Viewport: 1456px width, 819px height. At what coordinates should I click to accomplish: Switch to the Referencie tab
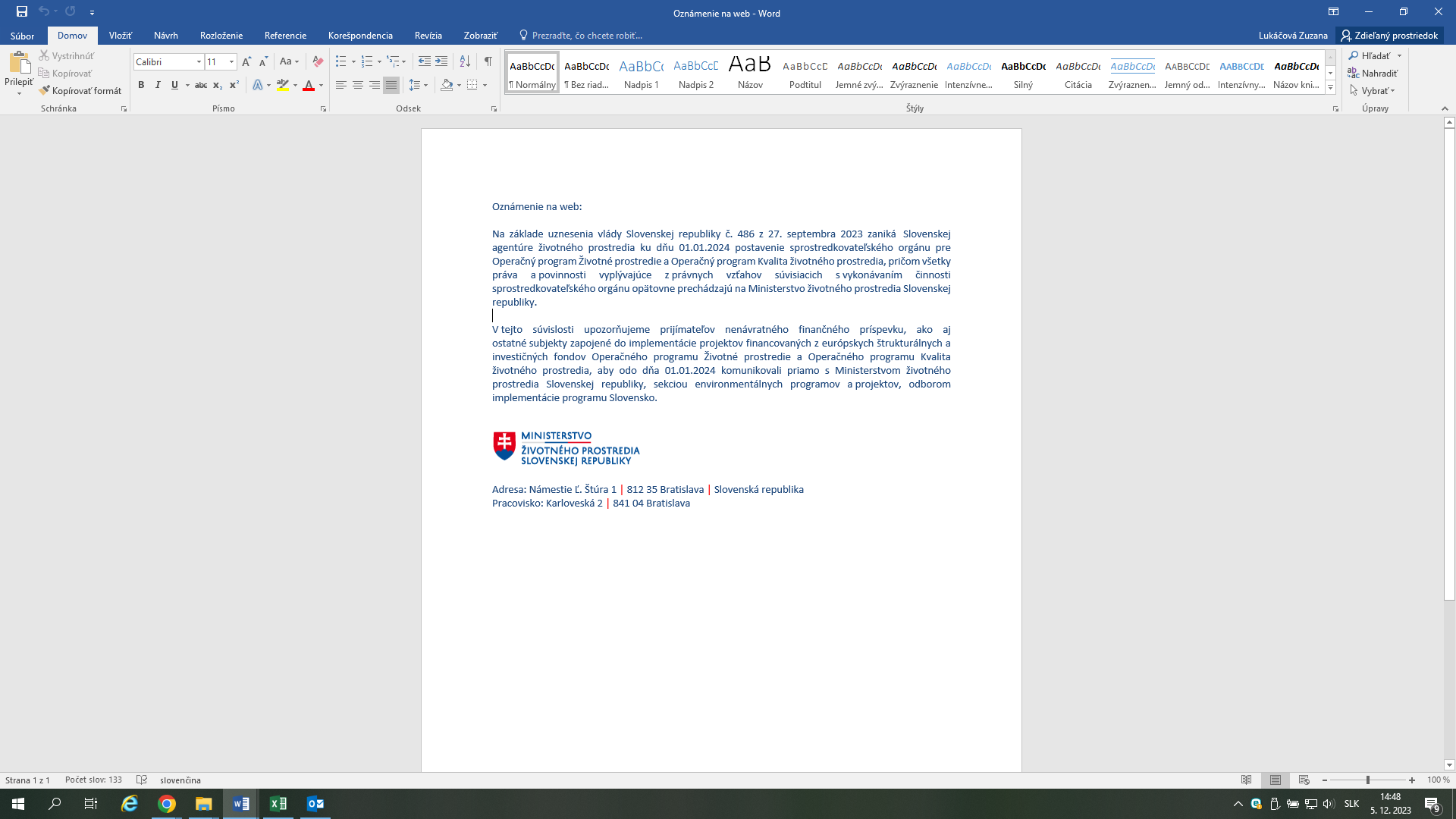[x=285, y=36]
